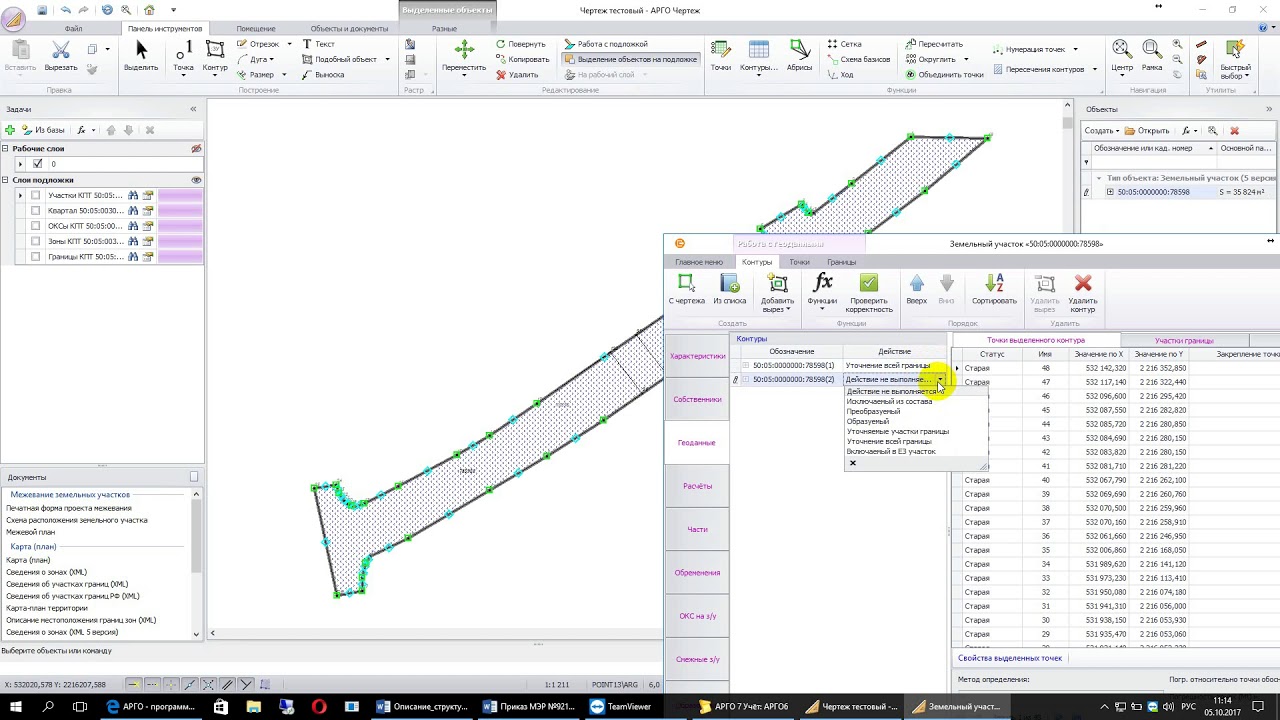Viewport: 1280px width, 720px height.
Task: Toggle Сетка grid function
Action: [844, 44]
